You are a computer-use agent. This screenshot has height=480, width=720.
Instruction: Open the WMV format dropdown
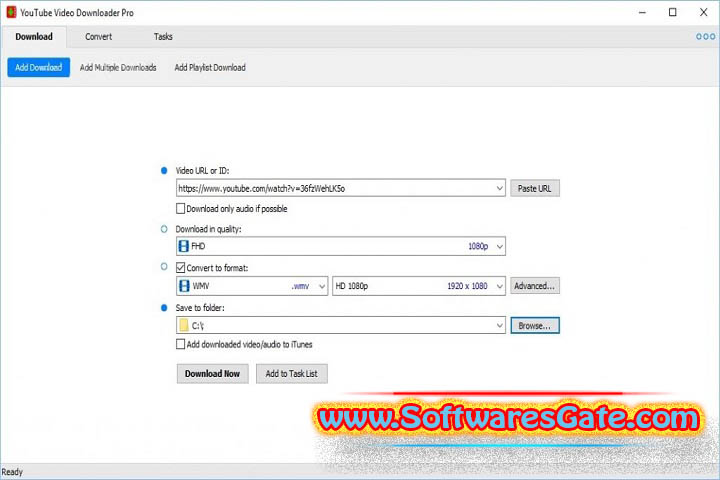(x=322, y=286)
